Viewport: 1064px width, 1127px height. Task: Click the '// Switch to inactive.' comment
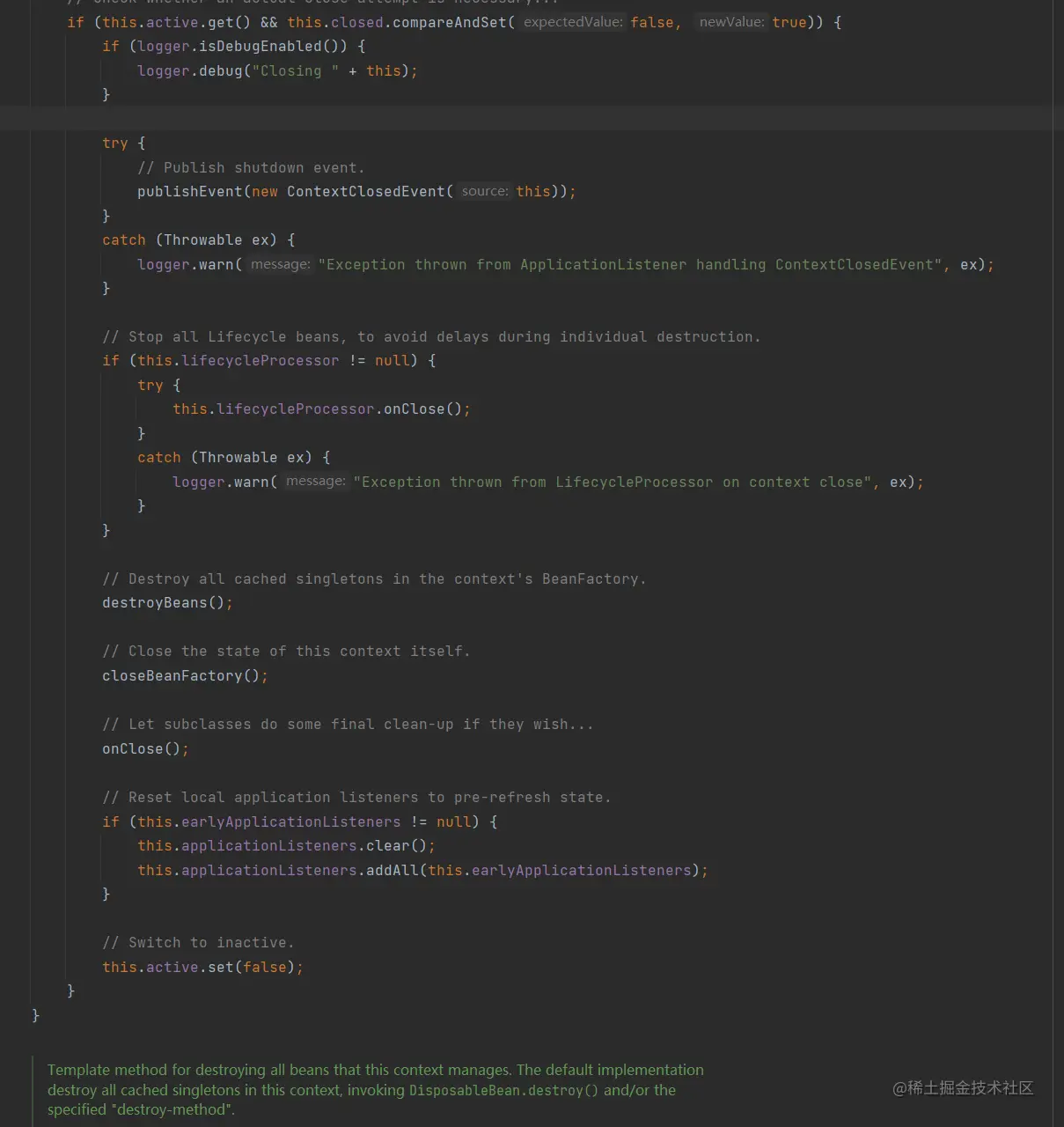pyautogui.click(x=198, y=942)
